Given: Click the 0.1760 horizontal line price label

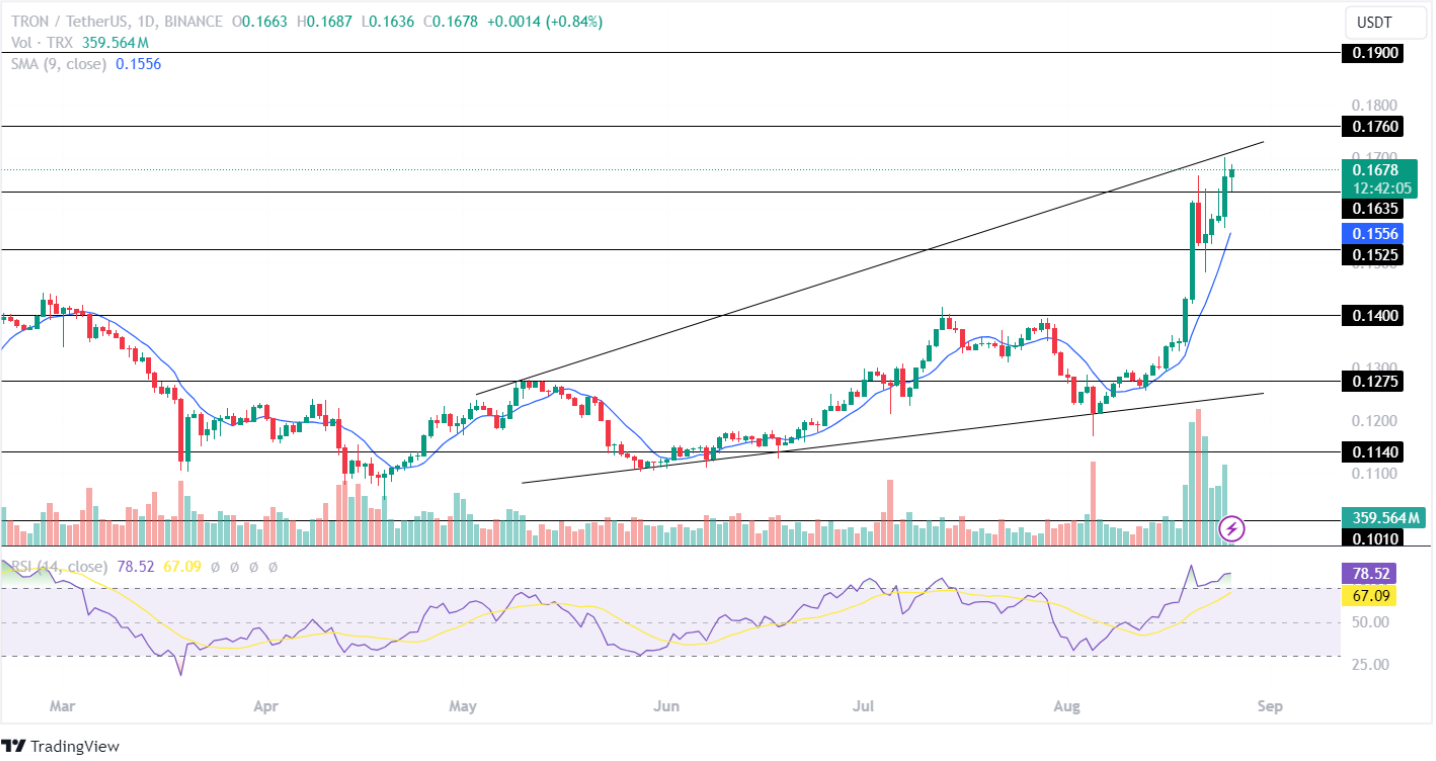Looking at the screenshot, I should 1371,127.
